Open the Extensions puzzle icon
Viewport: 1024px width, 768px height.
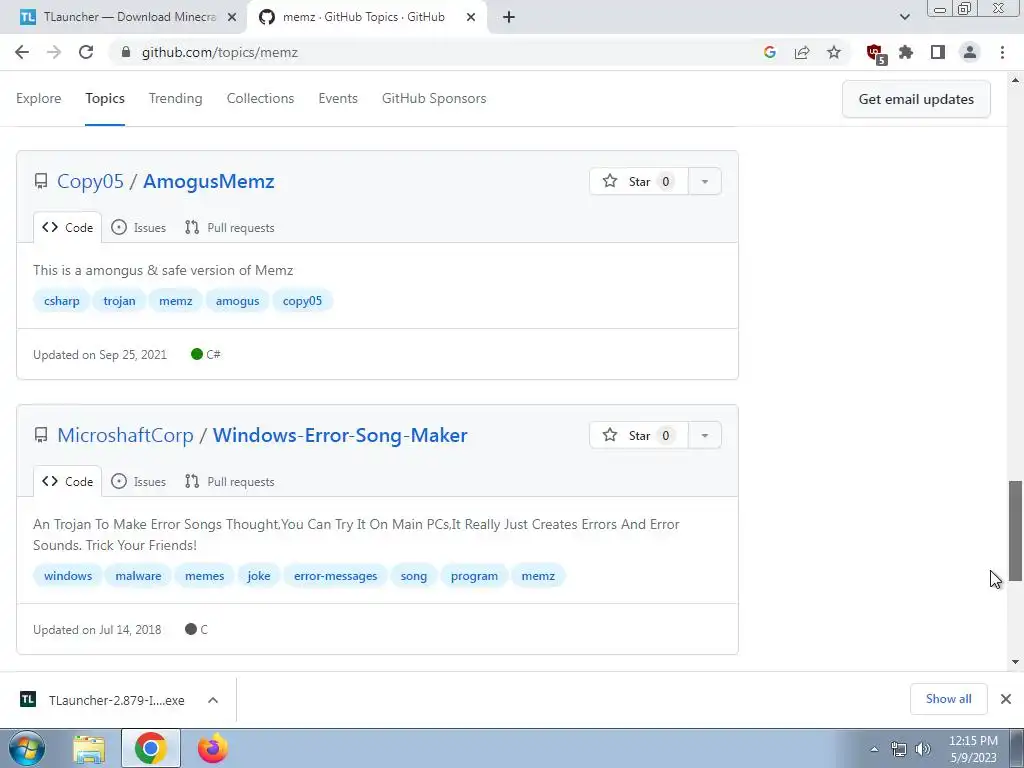tap(906, 52)
